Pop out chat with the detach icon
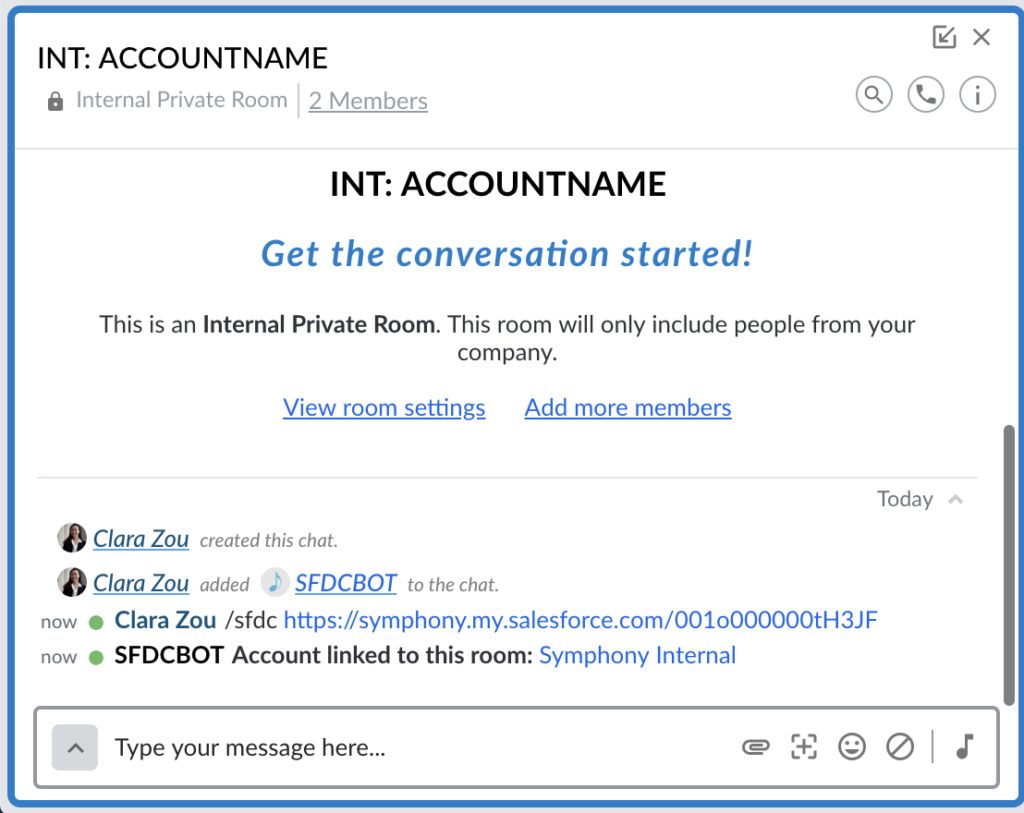The image size is (1024, 813). (944, 37)
